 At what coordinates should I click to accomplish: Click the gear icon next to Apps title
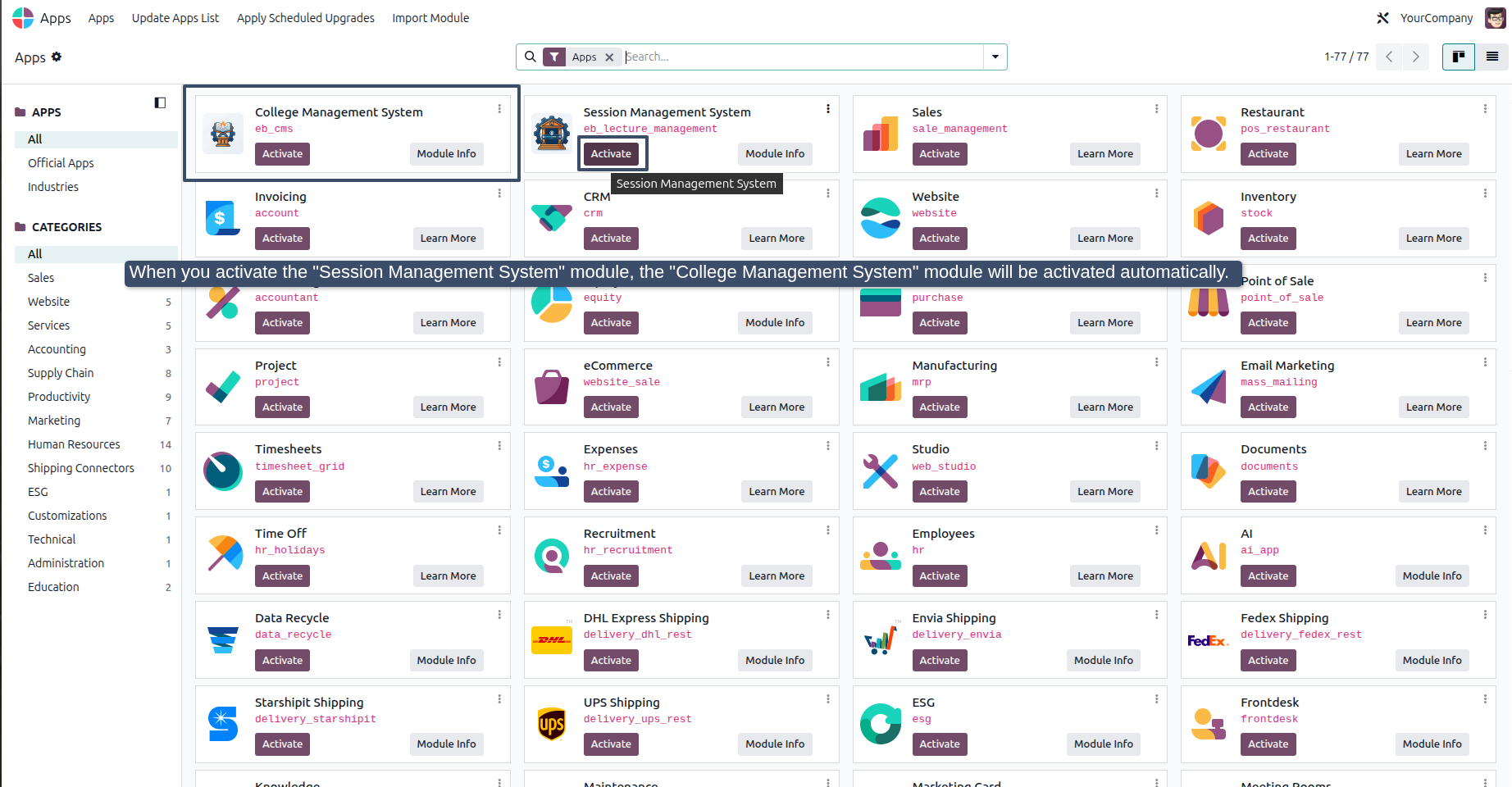click(57, 57)
